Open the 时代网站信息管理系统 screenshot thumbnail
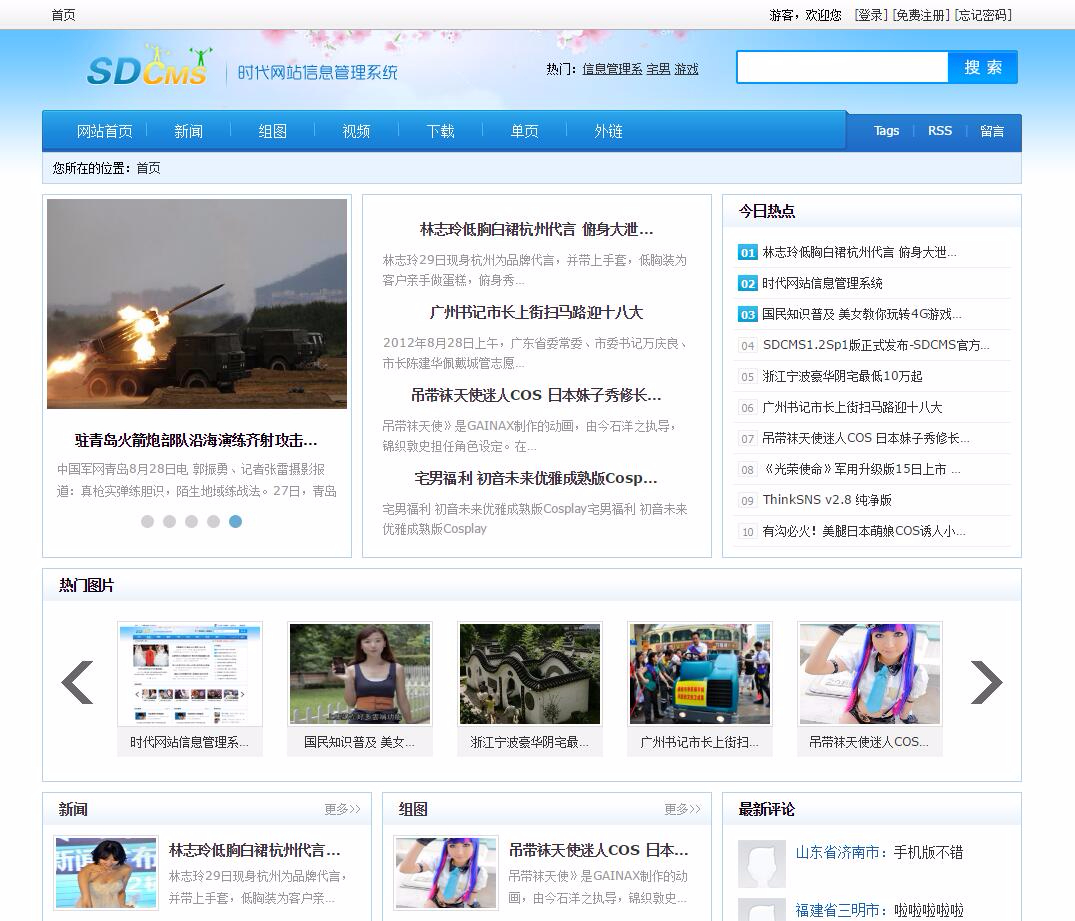This screenshot has width=1075, height=921. 190,673
